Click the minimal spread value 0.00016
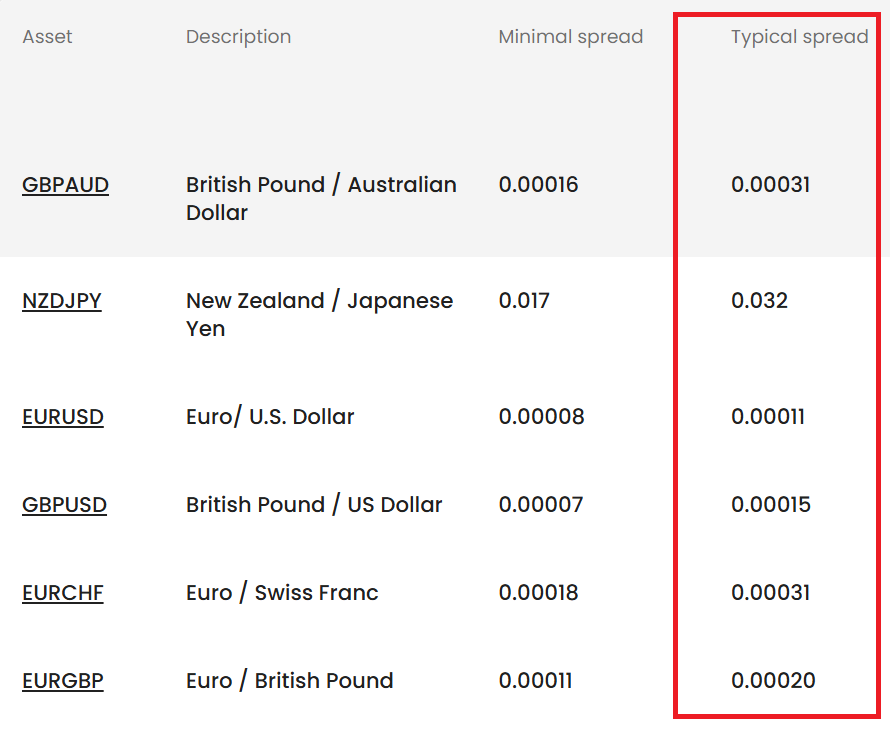Image resolution: width=890 pixels, height=730 pixels. point(538,185)
